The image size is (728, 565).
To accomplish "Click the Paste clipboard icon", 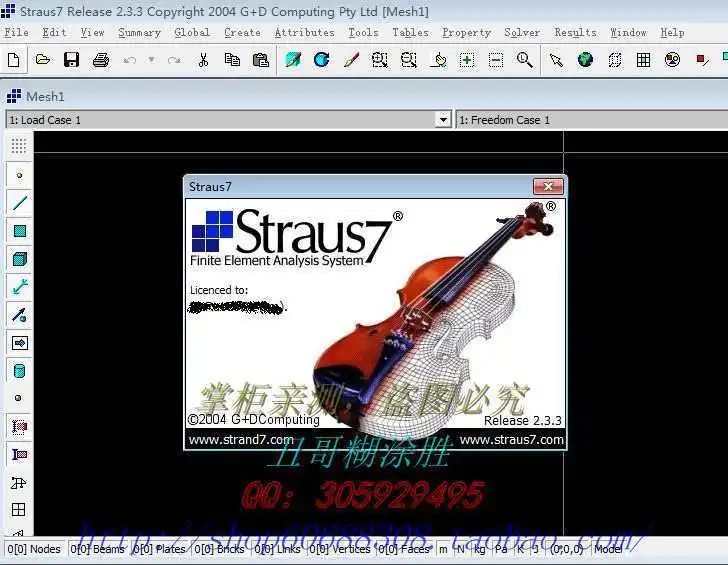I will click(x=261, y=60).
